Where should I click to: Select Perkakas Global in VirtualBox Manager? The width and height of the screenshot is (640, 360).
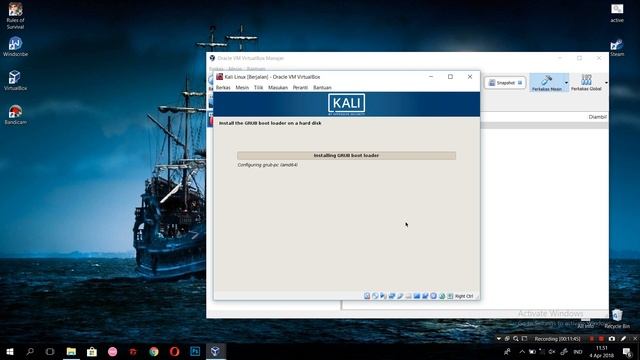coord(587,82)
